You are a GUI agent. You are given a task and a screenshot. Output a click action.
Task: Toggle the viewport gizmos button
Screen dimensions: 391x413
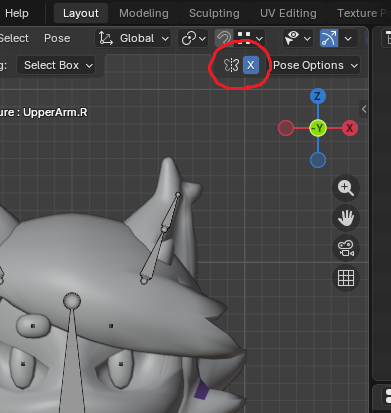pyautogui.click(x=329, y=38)
